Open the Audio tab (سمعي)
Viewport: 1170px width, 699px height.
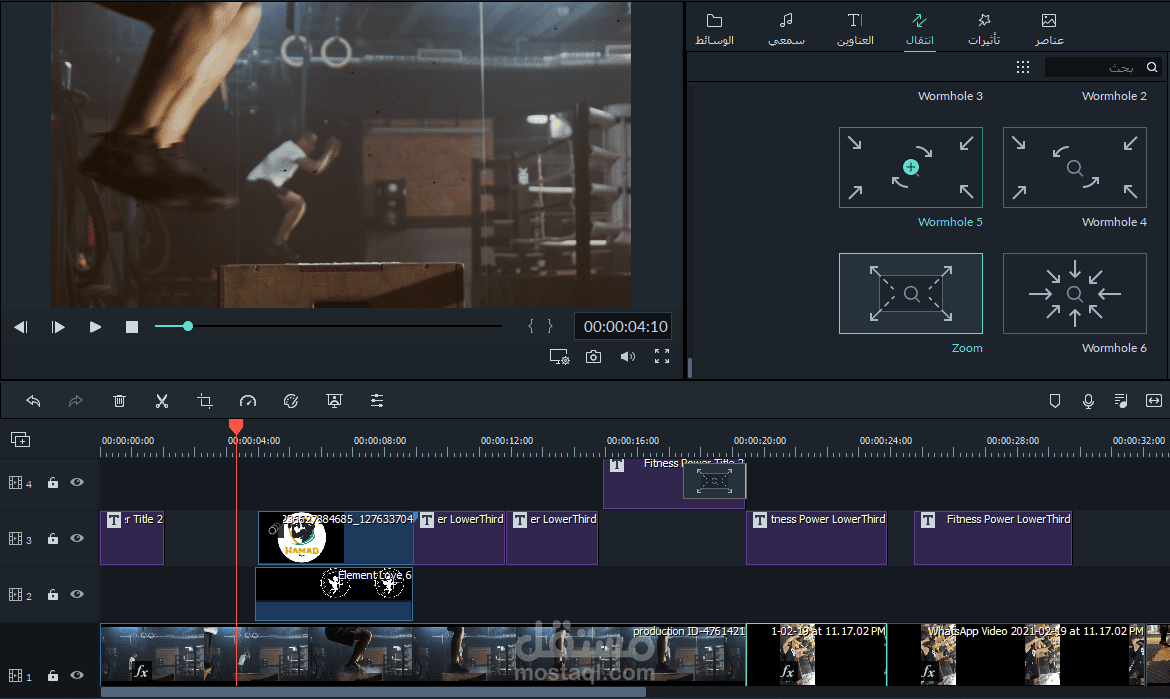point(786,29)
